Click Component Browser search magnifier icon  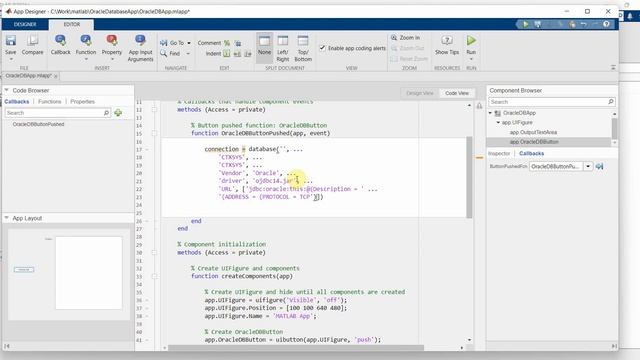(611, 102)
